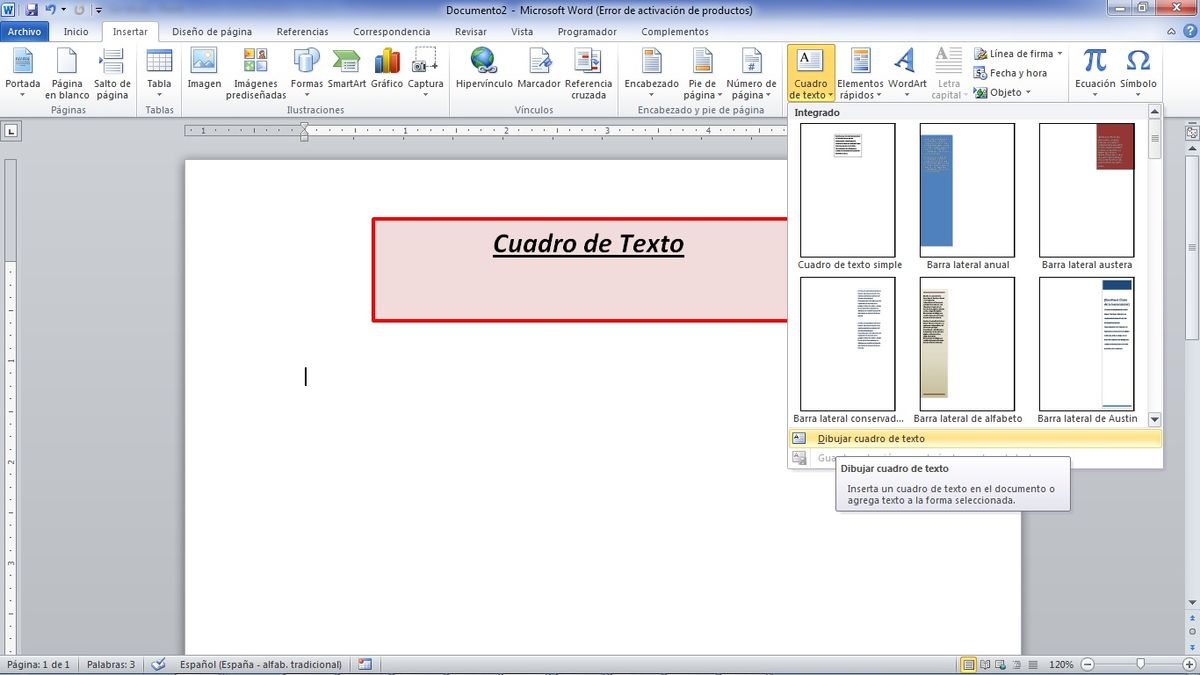This screenshot has width=1200, height=675.
Task: Pick the Cuadro de texto simple thumbnail
Action: (848, 191)
